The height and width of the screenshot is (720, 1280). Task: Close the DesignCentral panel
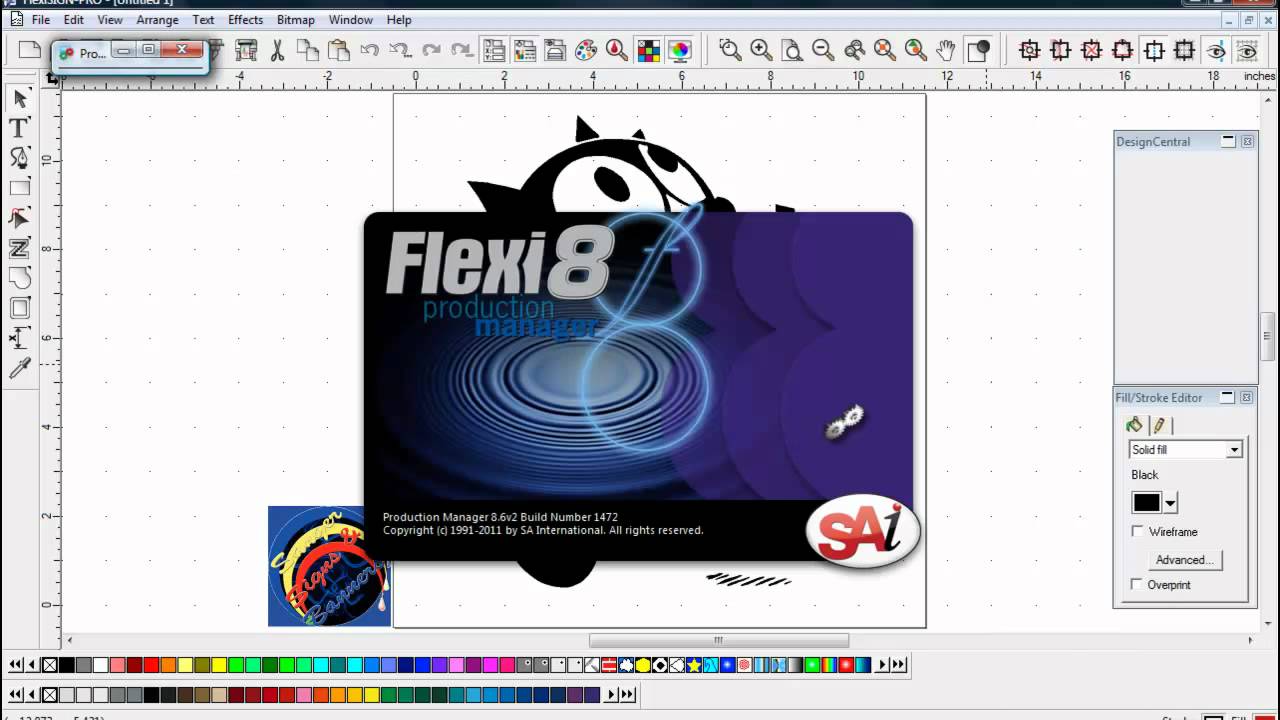(x=1247, y=142)
